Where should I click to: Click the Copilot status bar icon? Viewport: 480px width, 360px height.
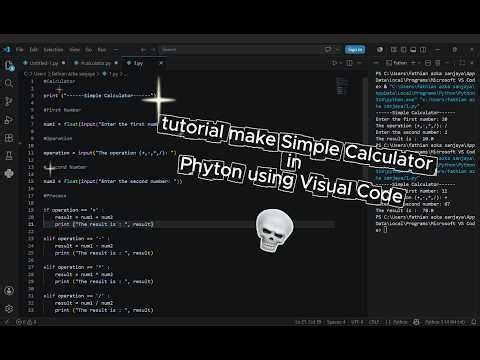coord(416,322)
